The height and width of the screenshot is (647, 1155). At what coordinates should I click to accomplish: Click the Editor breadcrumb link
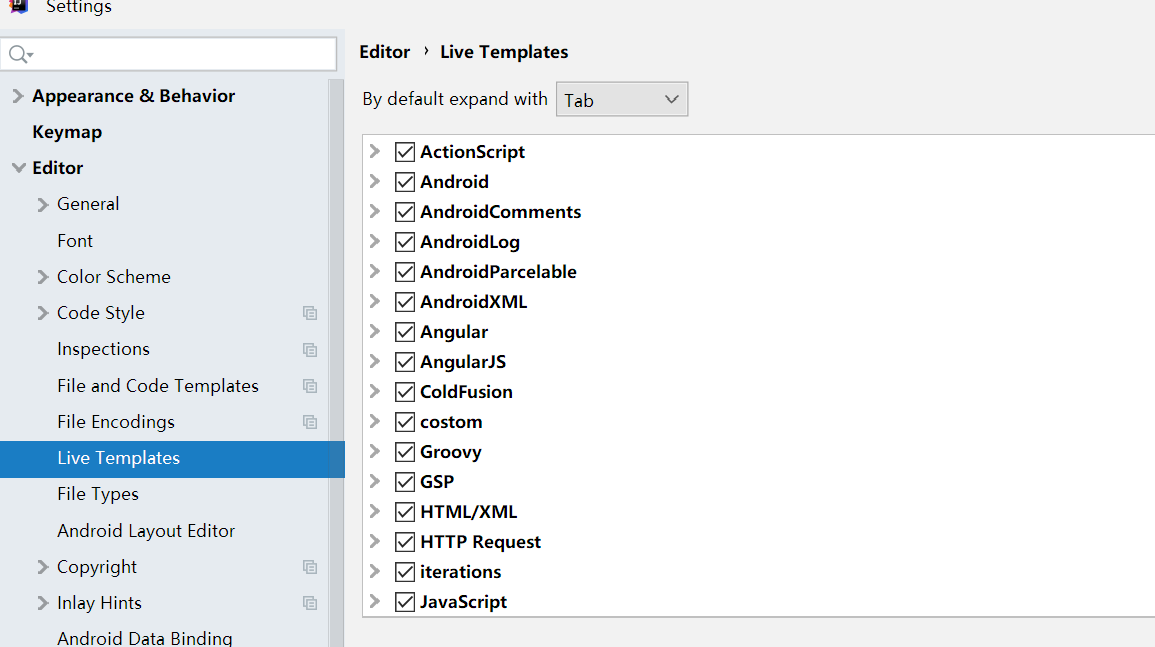tap(385, 52)
